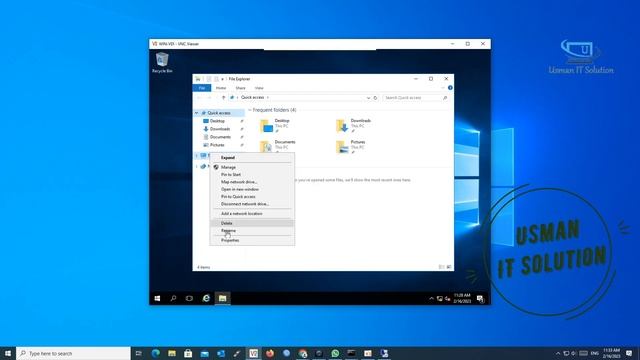Open the remote taskbar notification center
This screenshot has width=640, height=360.
click(480, 299)
